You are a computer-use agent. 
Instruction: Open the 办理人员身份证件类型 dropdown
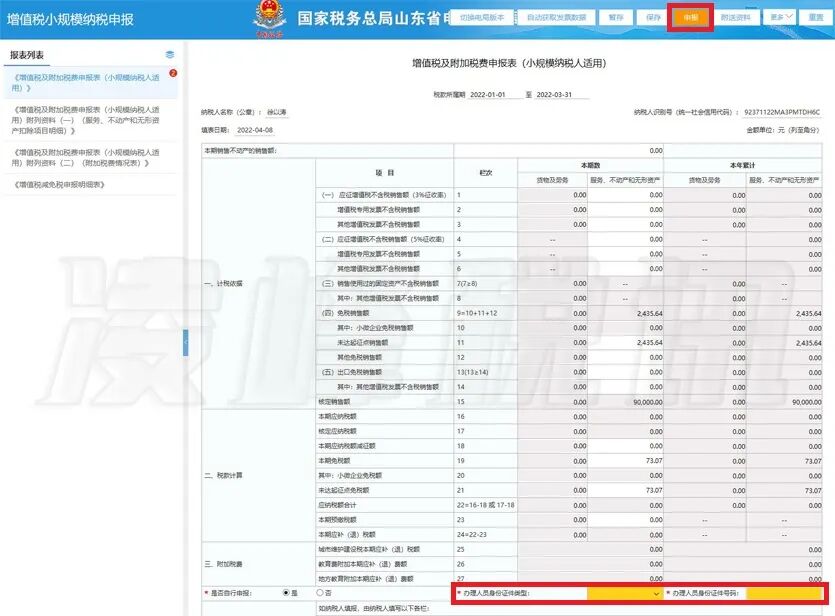624,593
